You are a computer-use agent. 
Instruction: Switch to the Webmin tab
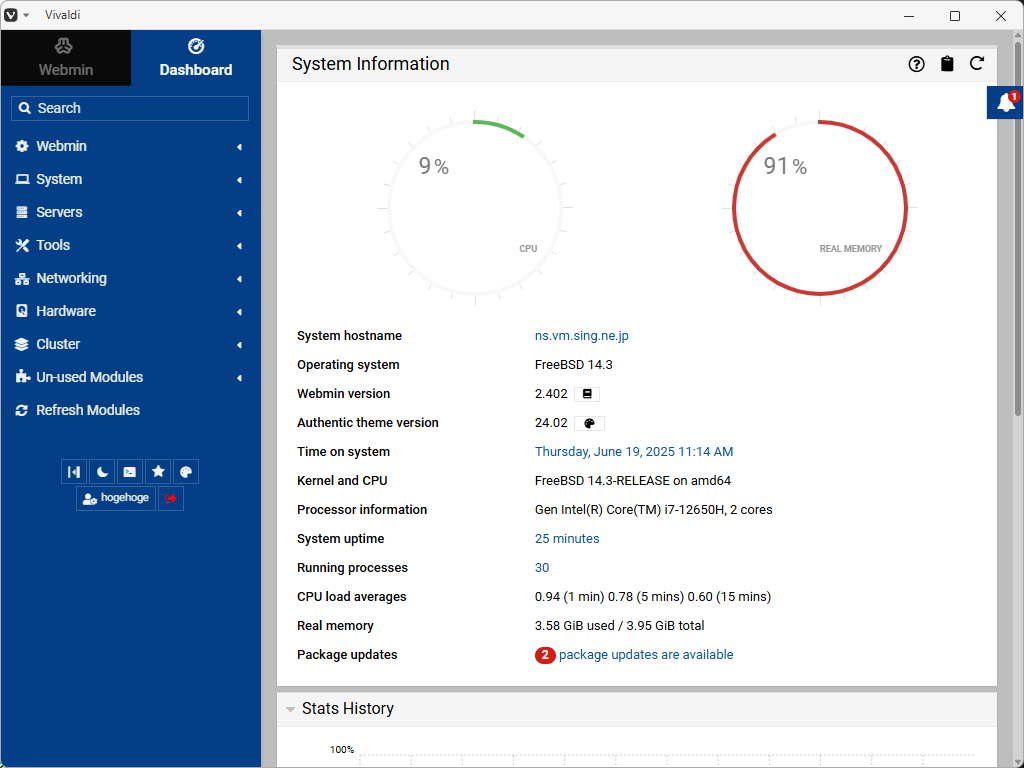[65, 57]
